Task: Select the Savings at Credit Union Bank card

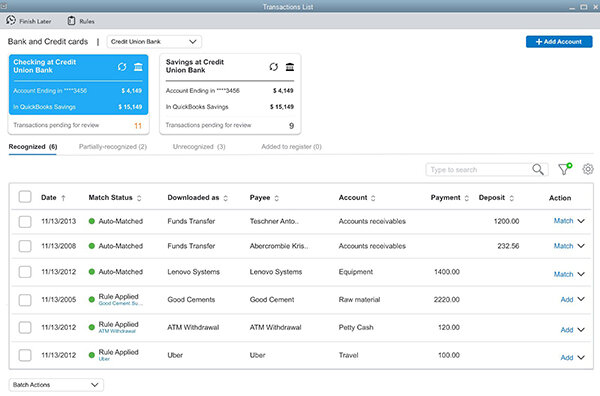Action: pyautogui.click(x=230, y=94)
